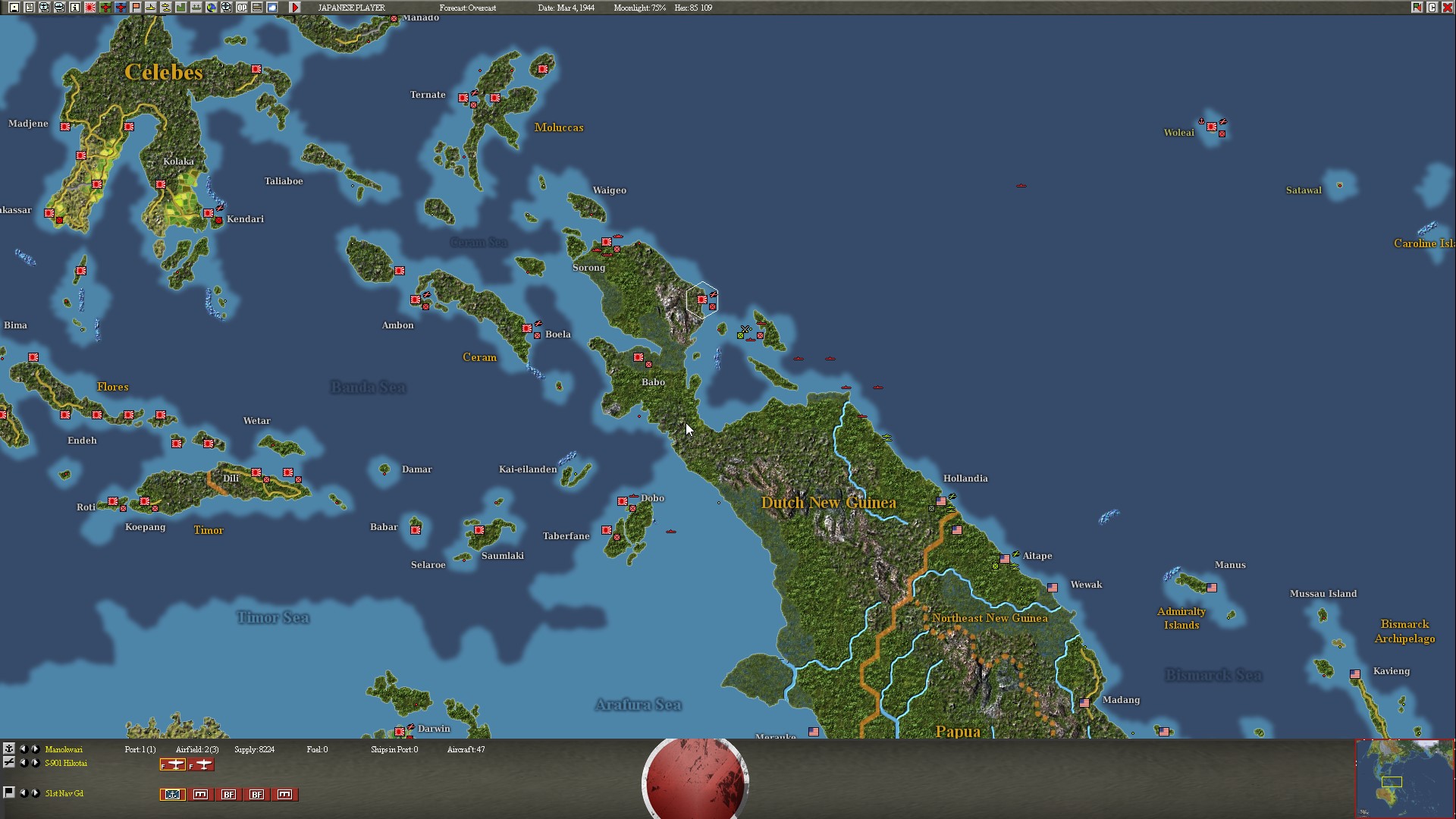Toggle the orange flag toolbar button
The image size is (1456, 819).
(135, 8)
